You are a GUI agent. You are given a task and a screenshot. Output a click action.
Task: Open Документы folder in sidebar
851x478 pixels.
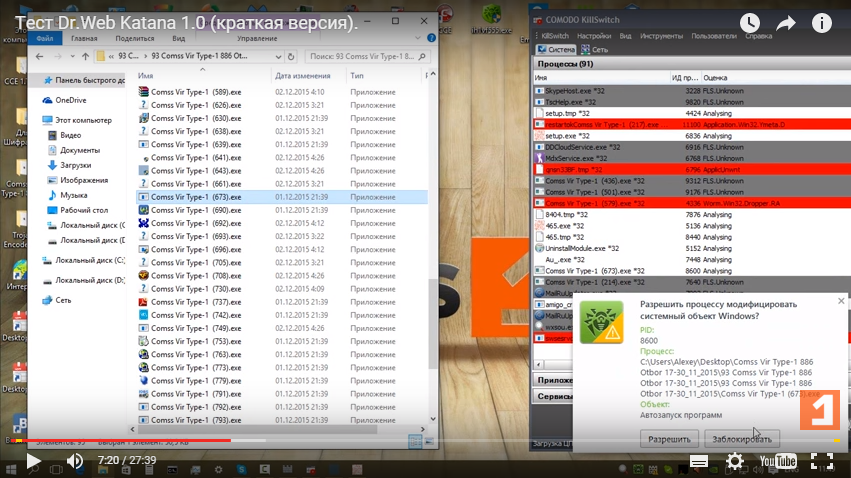pyautogui.click(x=74, y=150)
